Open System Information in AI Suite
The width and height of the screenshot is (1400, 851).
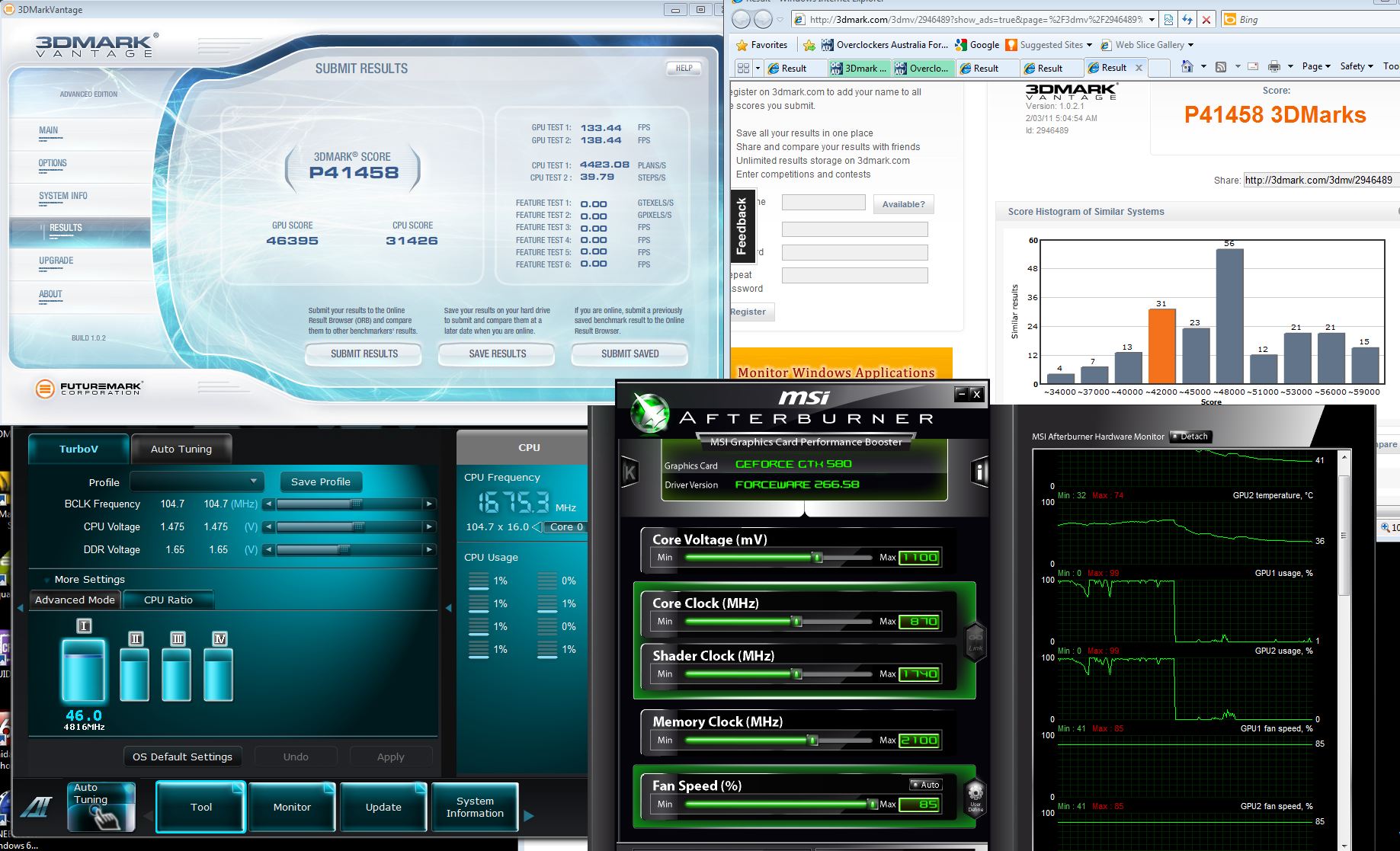click(475, 807)
